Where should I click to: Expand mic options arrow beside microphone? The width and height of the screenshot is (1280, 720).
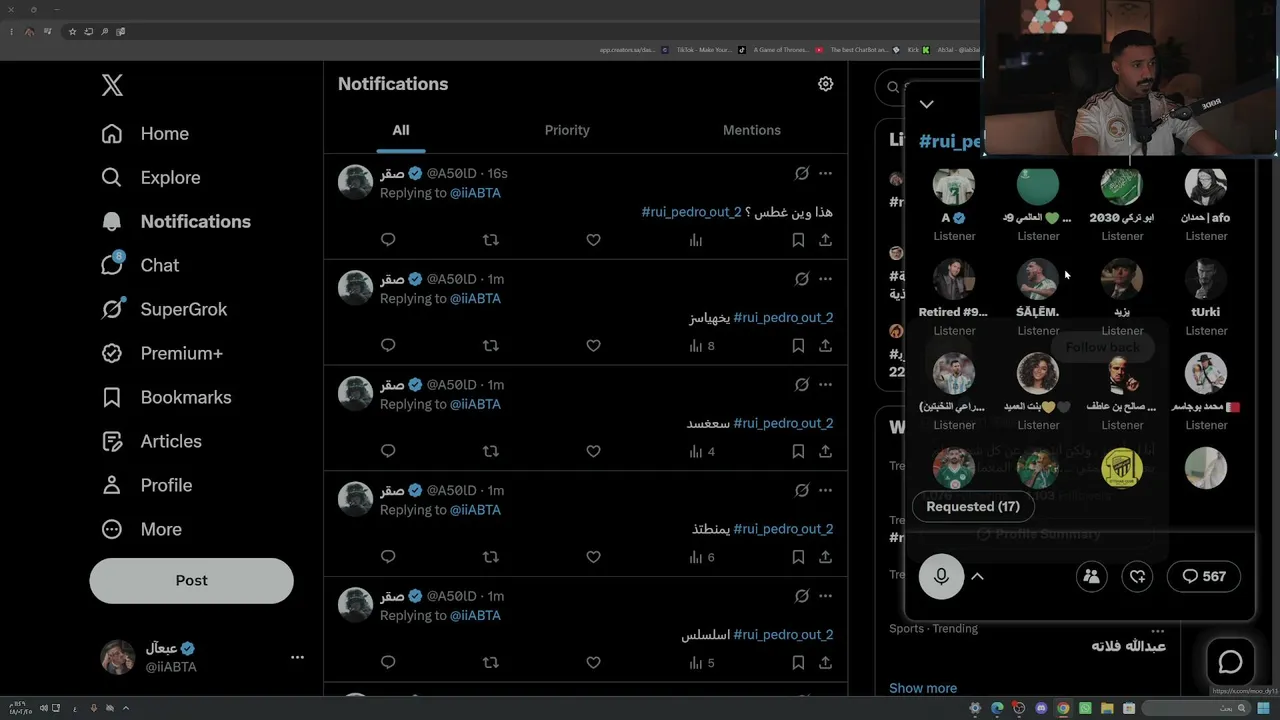pyautogui.click(x=978, y=576)
